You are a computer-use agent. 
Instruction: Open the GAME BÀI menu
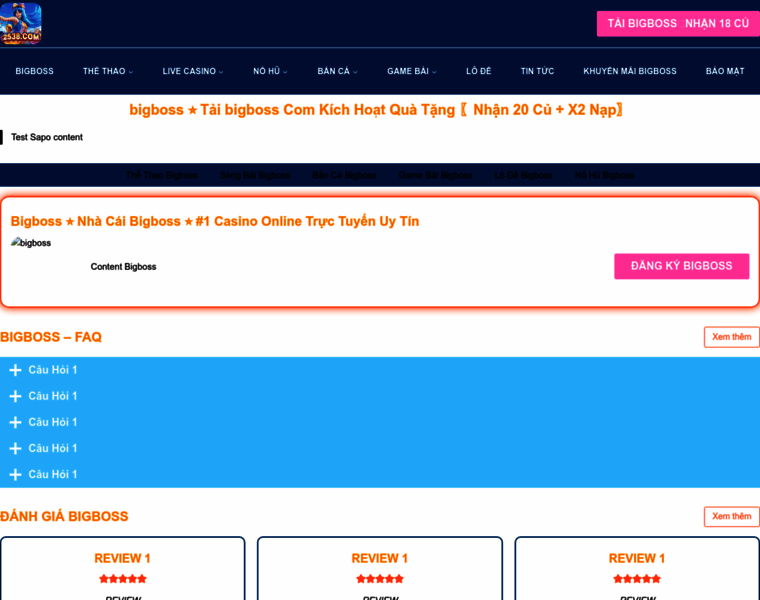(x=408, y=71)
